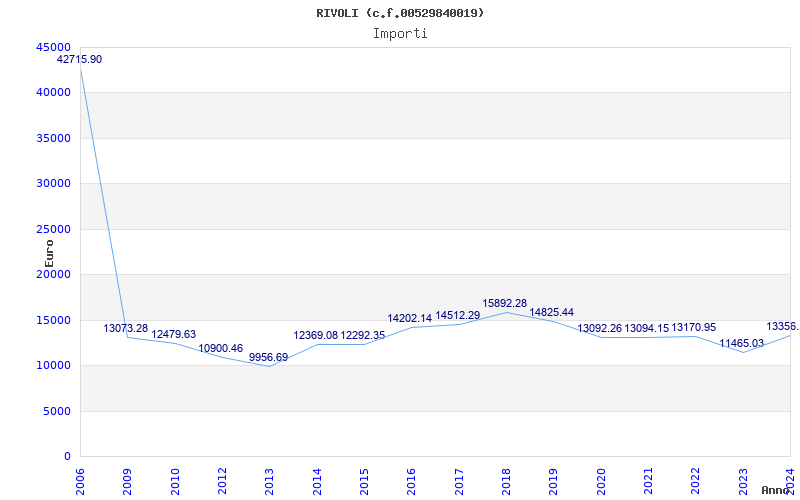Click the 13170.95 data label
800x500 pixels.
pos(694,328)
